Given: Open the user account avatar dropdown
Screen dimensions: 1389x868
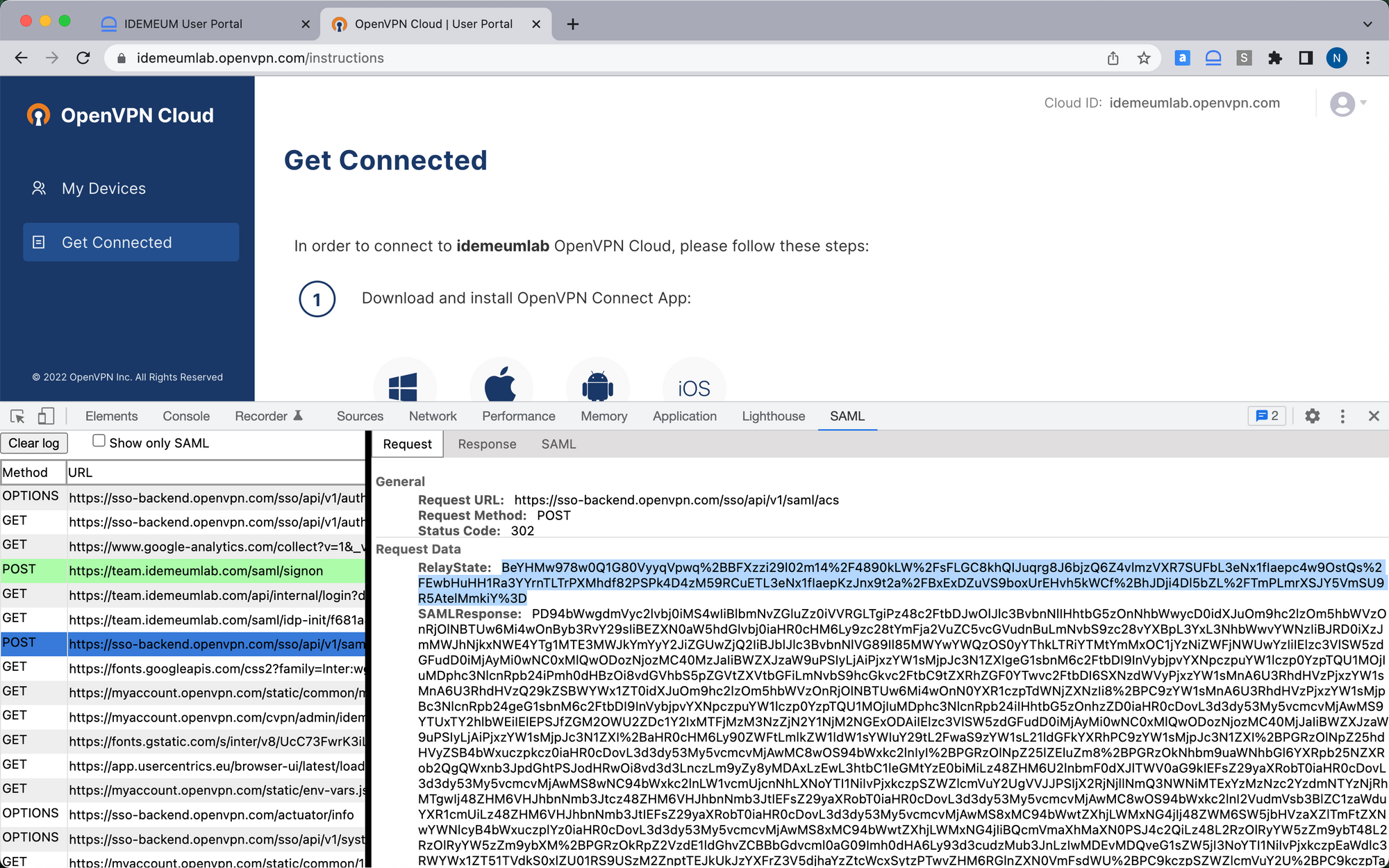Looking at the screenshot, I should 1348,104.
